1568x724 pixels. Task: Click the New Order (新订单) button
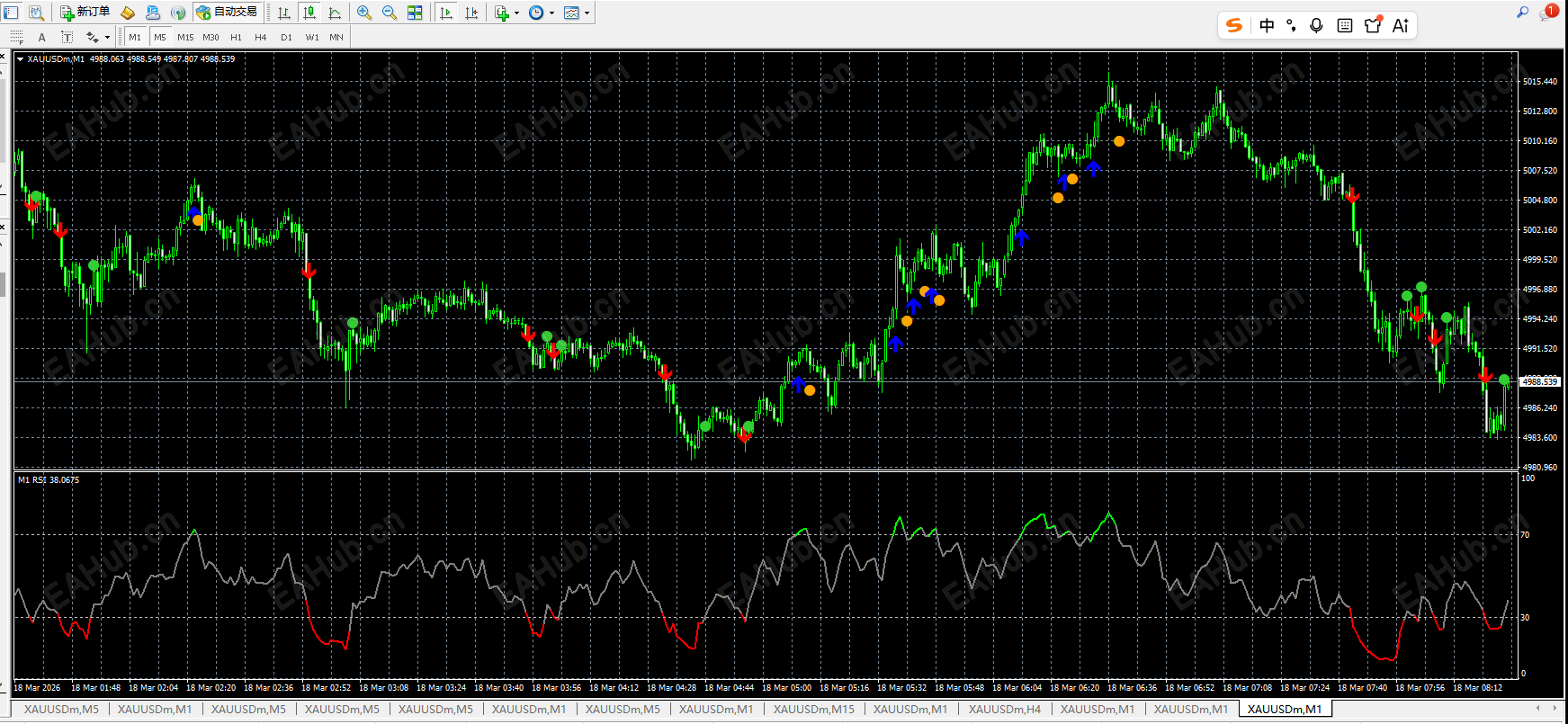85,13
